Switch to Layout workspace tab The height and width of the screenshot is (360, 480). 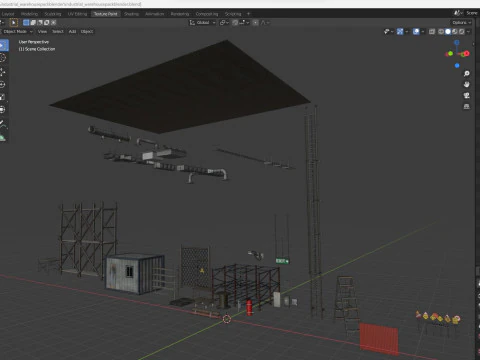tap(8, 14)
